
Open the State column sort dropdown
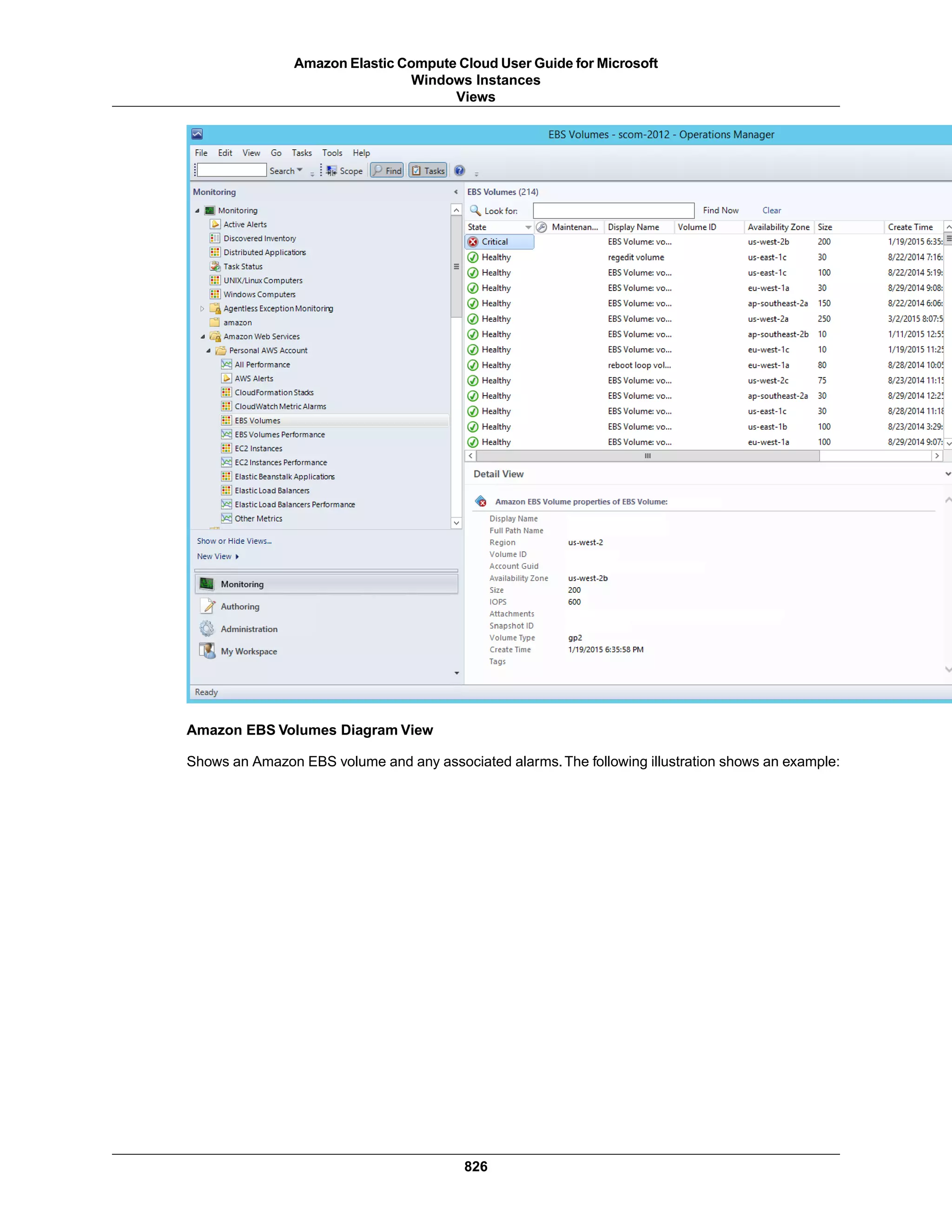(x=528, y=227)
